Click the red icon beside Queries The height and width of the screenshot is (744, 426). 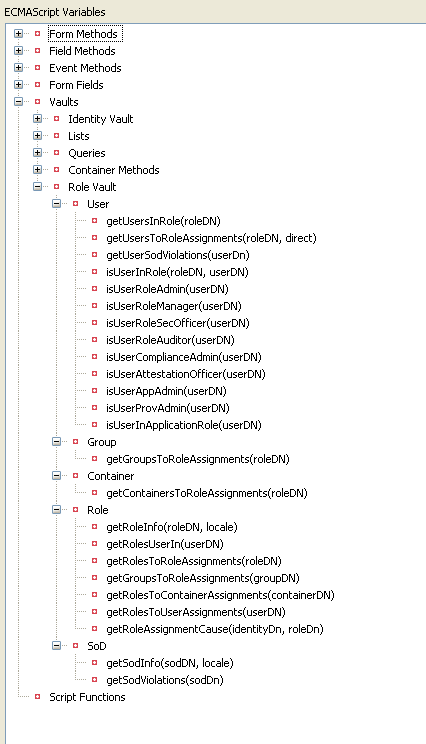(56, 153)
